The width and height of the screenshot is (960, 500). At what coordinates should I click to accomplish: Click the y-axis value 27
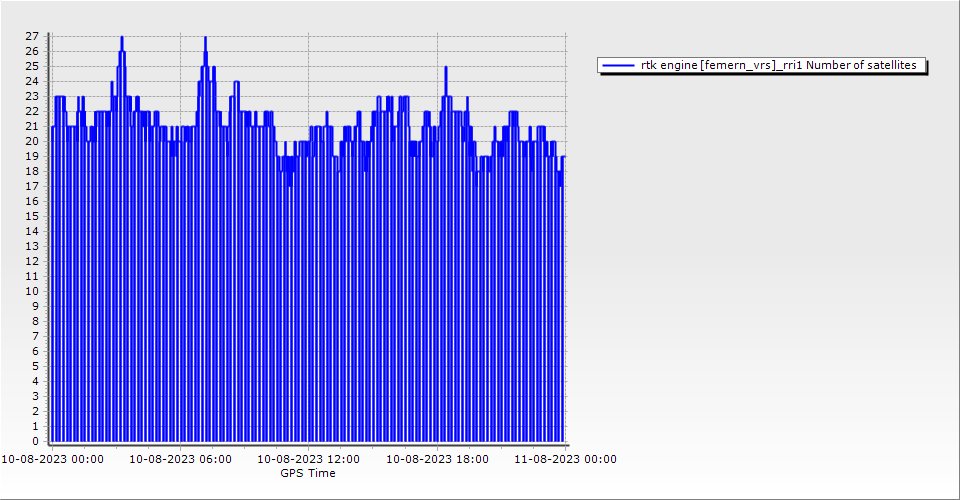click(x=33, y=36)
